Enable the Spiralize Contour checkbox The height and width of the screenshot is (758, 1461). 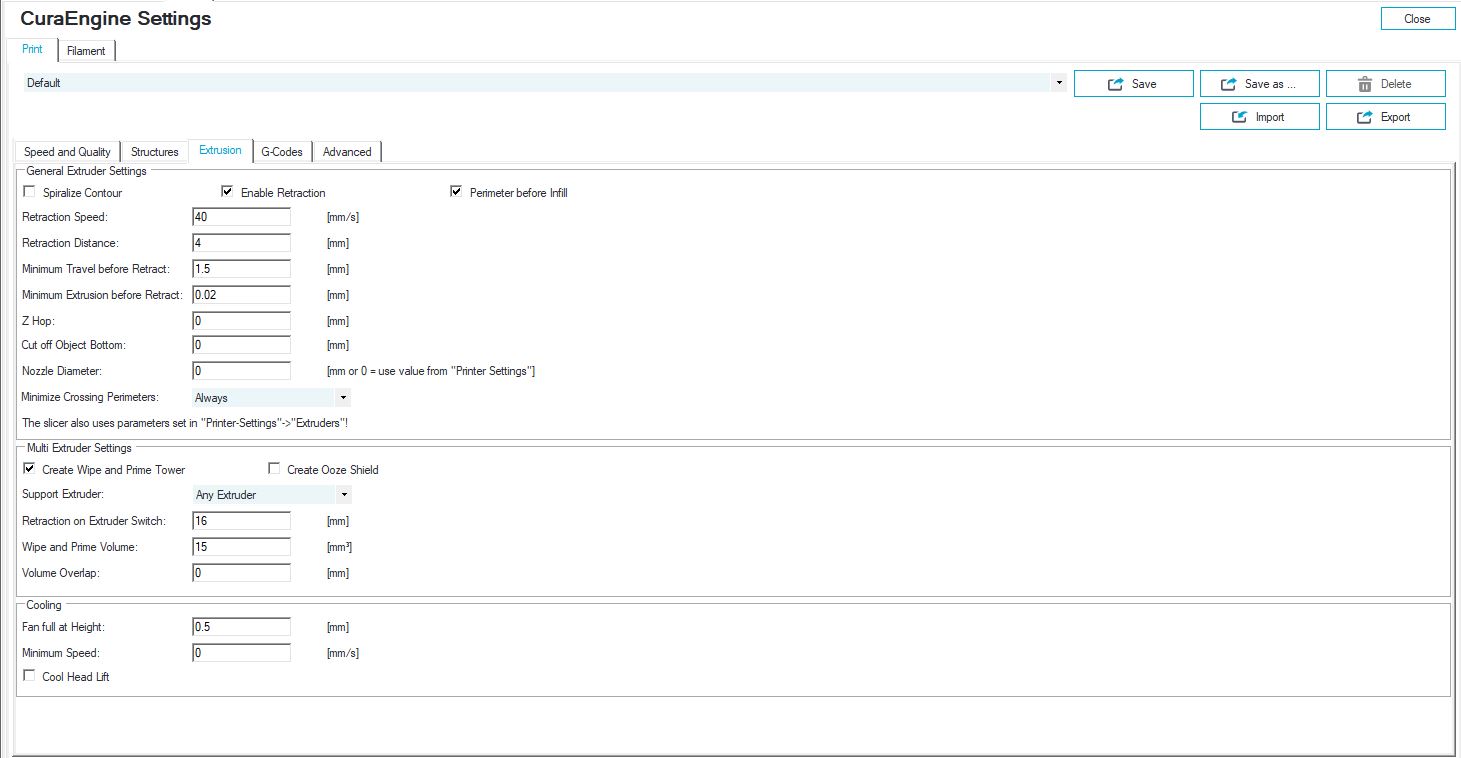[29, 192]
